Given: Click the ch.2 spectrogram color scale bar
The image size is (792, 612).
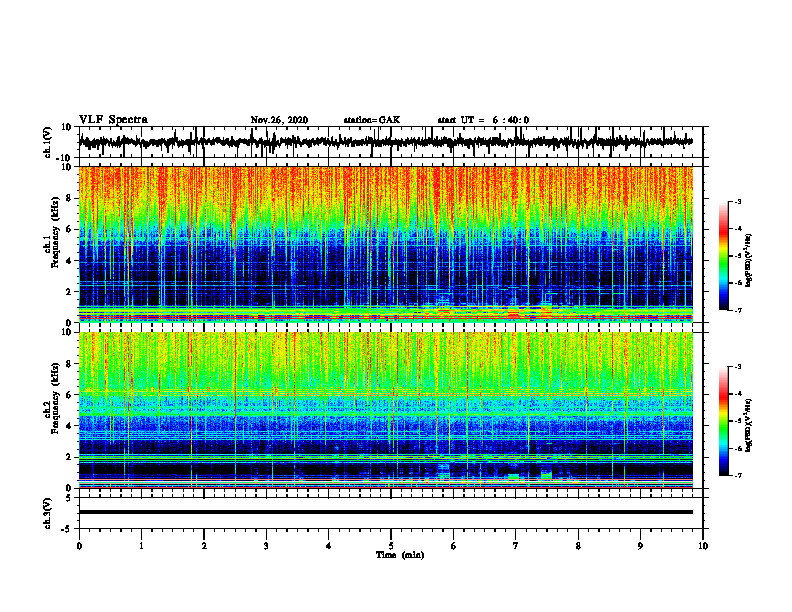Looking at the screenshot, I should pyautogui.click(x=723, y=421).
